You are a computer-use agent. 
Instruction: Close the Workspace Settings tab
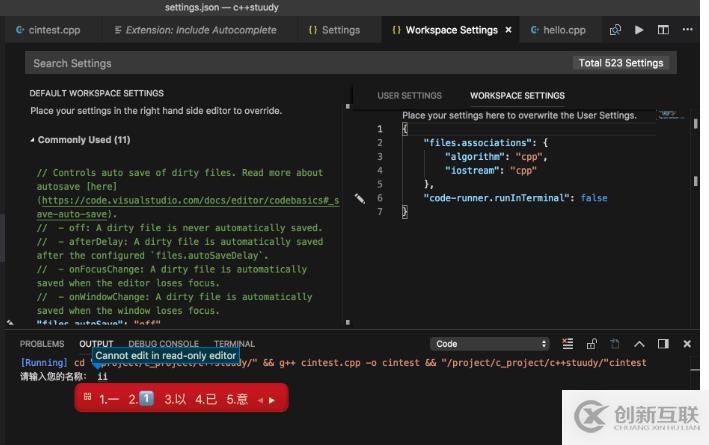click(x=508, y=30)
